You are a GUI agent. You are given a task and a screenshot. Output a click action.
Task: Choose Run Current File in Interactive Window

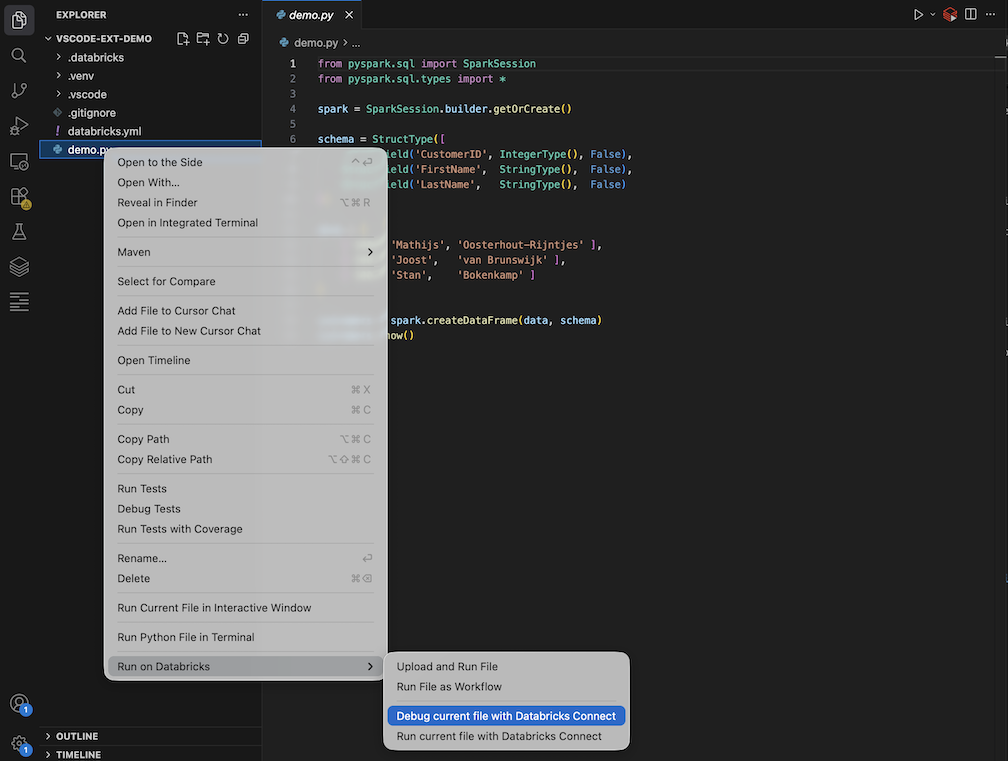coord(245,608)
